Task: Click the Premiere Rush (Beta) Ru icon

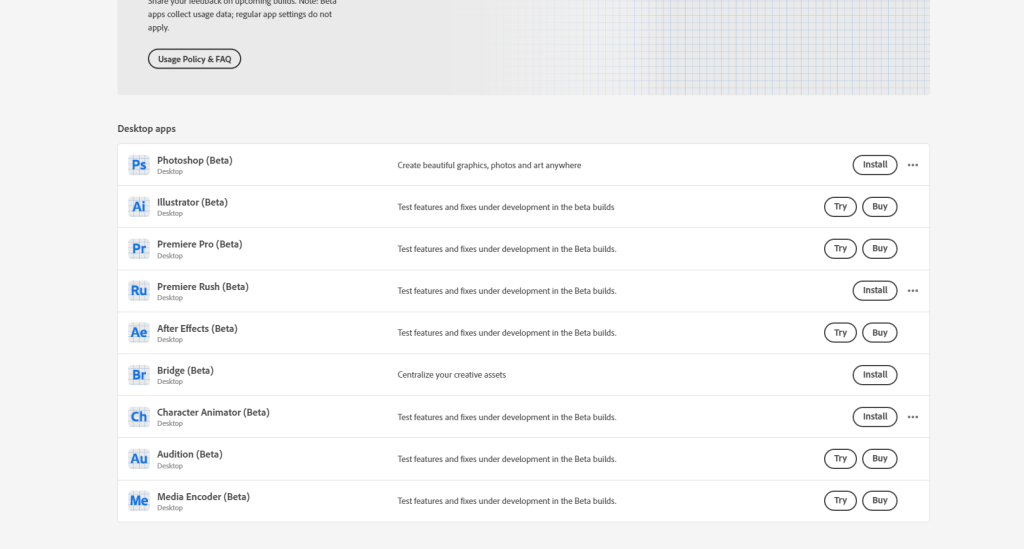Action: (139, 291)
